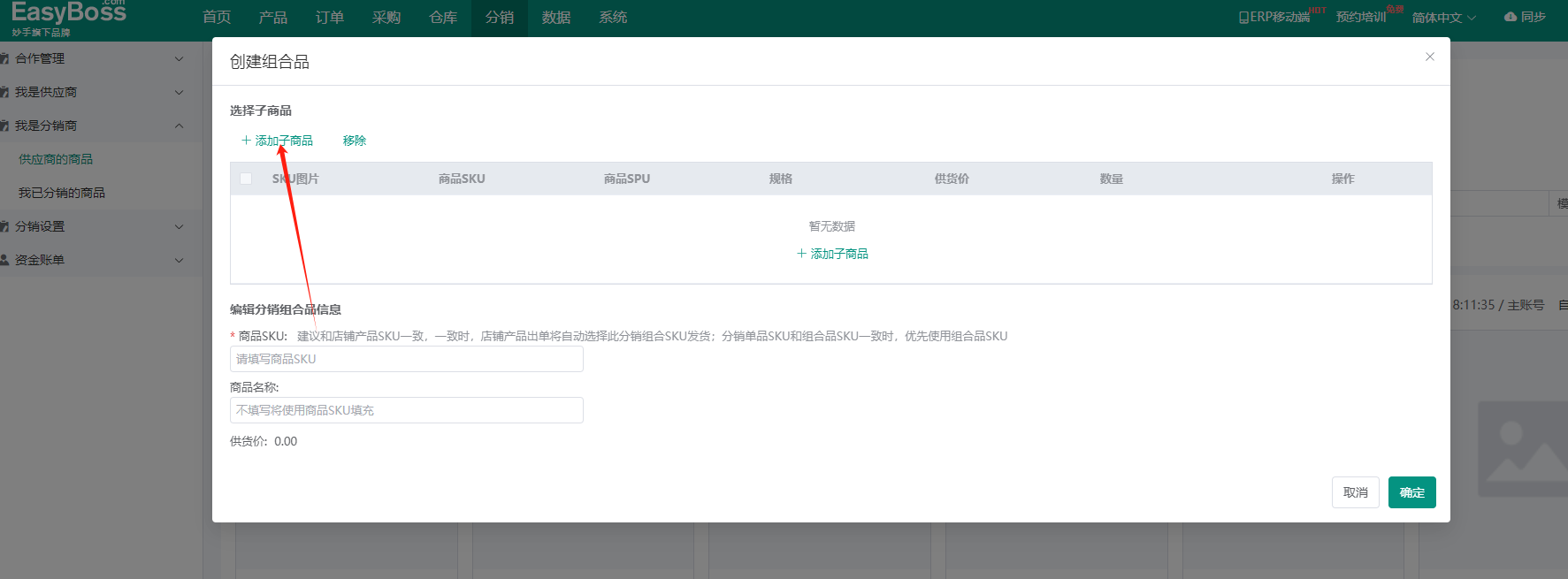
Task: Click the 同步 cloud icon
Action: point(1511,17)
